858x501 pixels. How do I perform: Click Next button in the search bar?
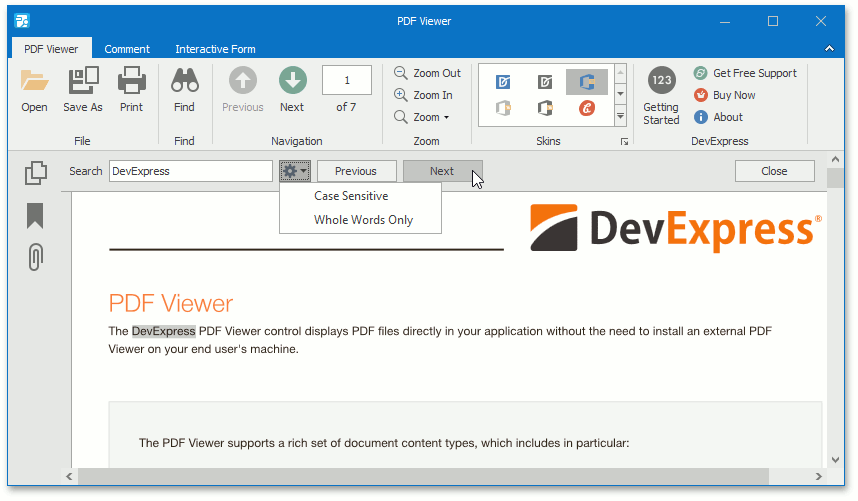click(x=442, y=171)
